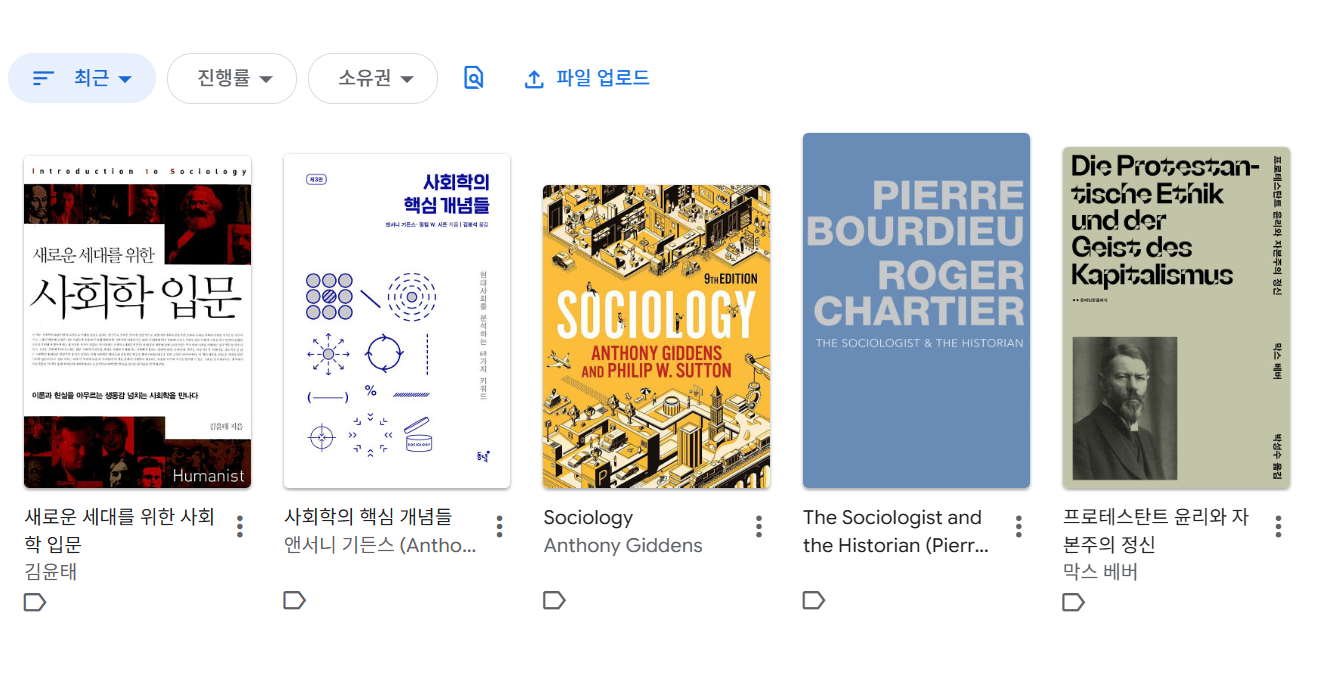This screenshot has height=688, width=1322.
Task: Click the tag icon under 사회학의 핵심 개념들
Action: click(294, 600)
